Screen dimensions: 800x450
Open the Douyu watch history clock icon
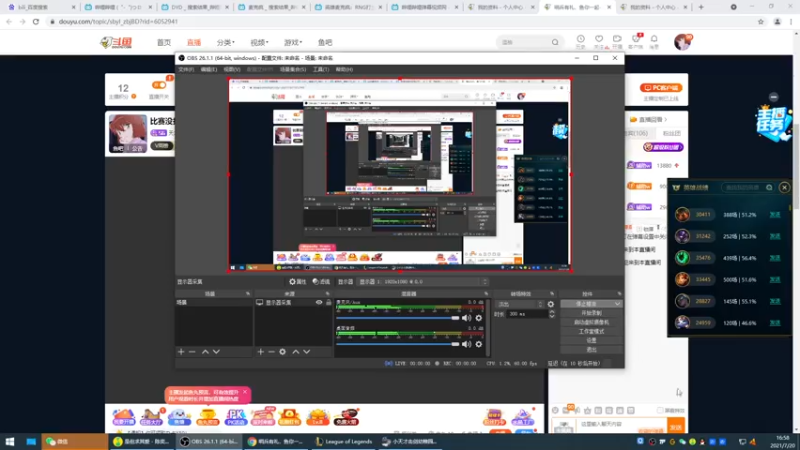[581, 41]
